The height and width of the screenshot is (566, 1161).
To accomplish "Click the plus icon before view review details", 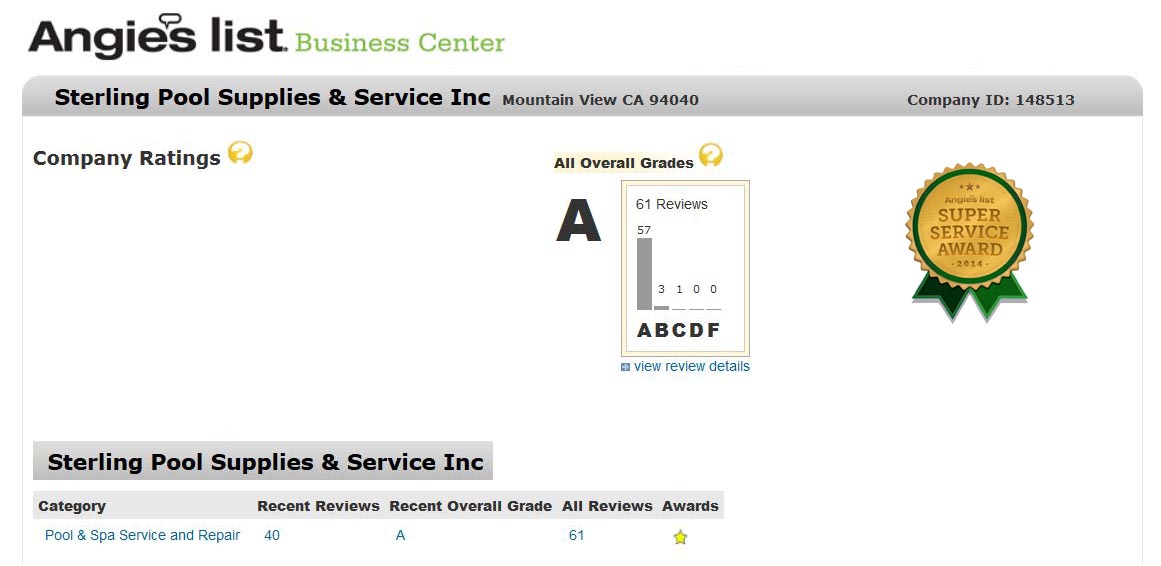I will click(625, 367).
